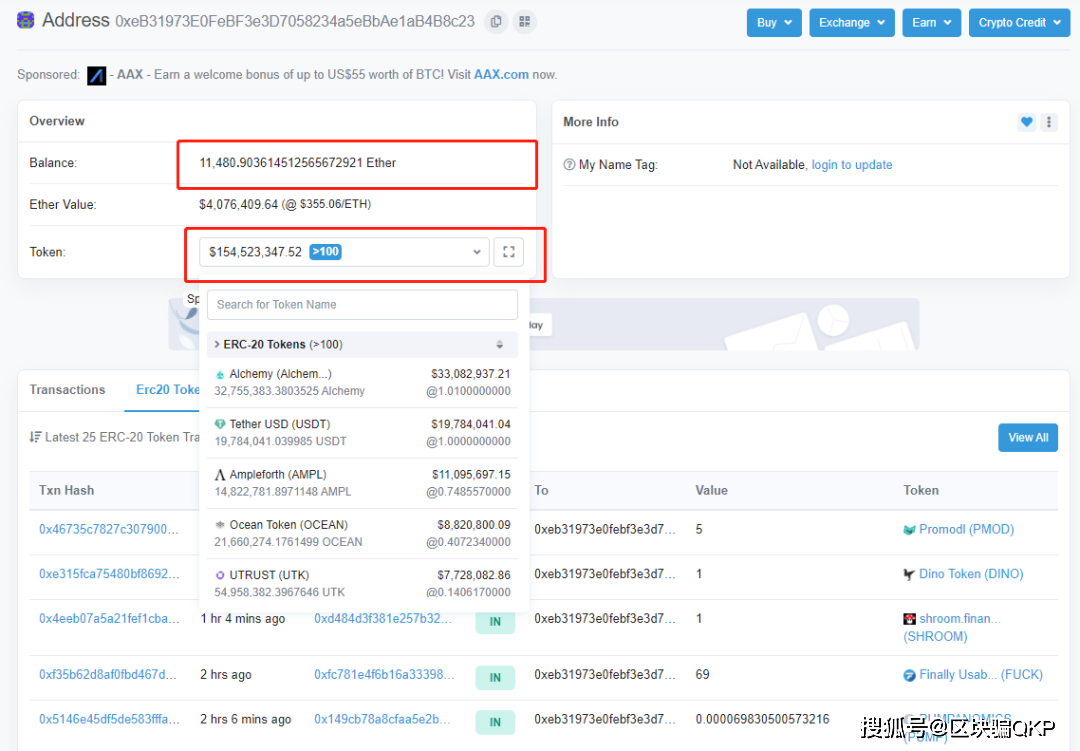1080x751 pixels.
Task: Open transaction hash 0x5146e45df5de583fffa
Action: (109, 719)
